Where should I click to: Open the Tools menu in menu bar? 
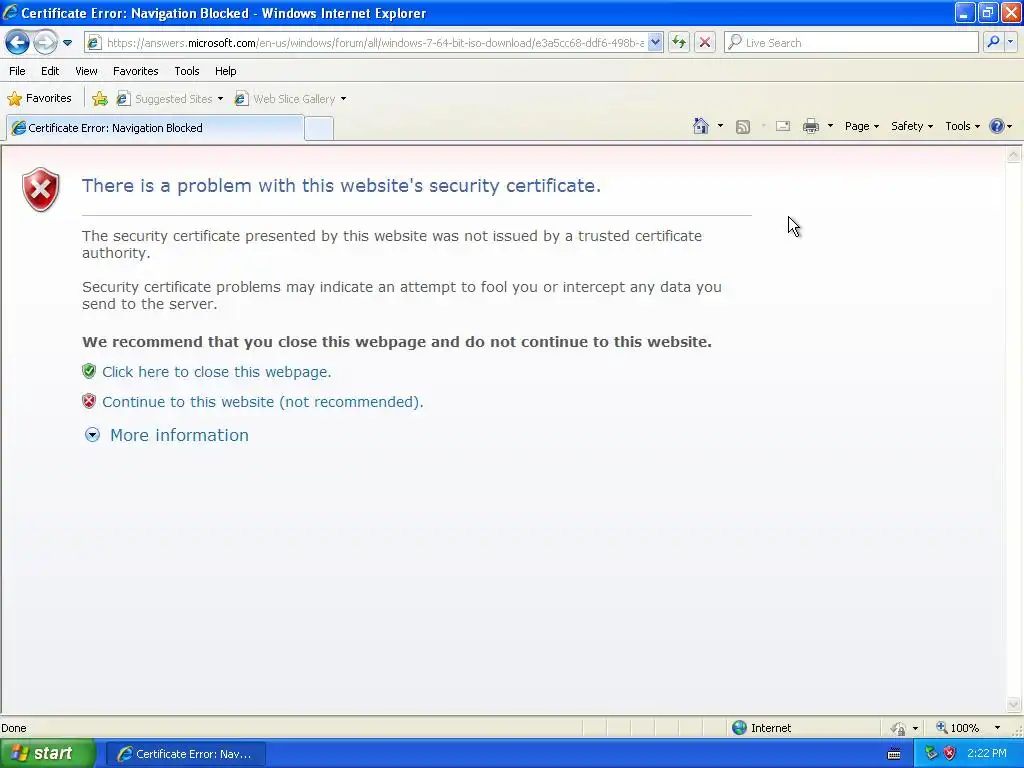[x=187, y=71]
